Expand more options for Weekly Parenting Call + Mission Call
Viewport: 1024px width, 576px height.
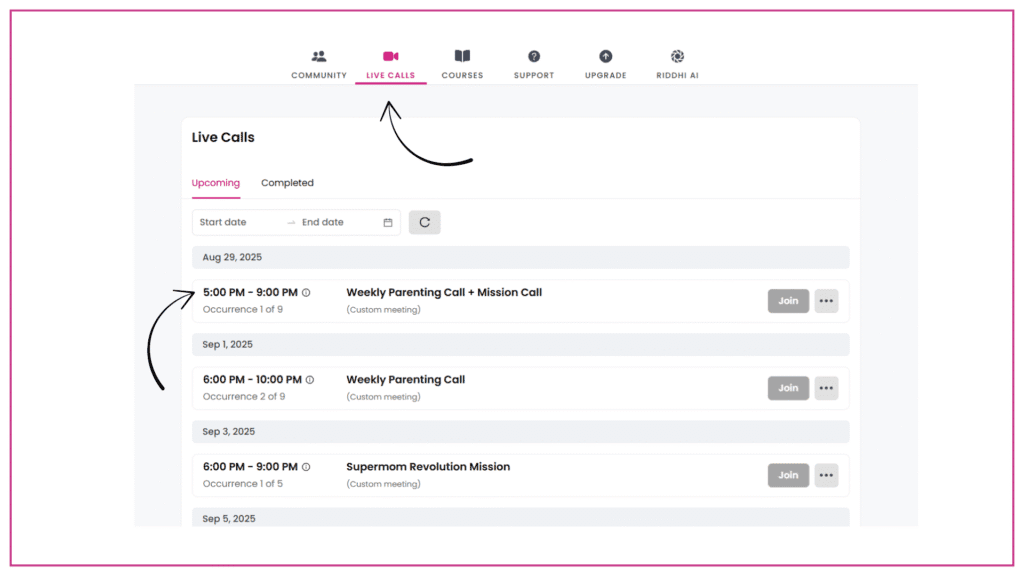point(826,301)
